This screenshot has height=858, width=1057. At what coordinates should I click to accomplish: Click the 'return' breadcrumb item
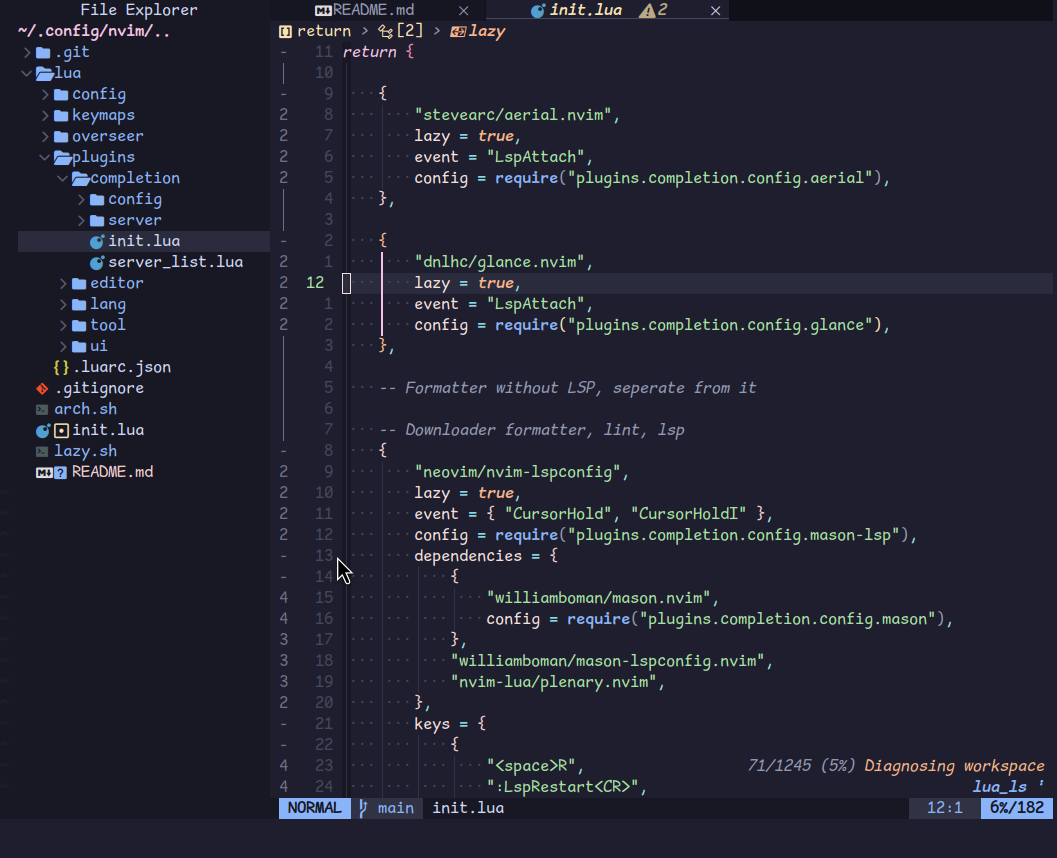point(323,31)
